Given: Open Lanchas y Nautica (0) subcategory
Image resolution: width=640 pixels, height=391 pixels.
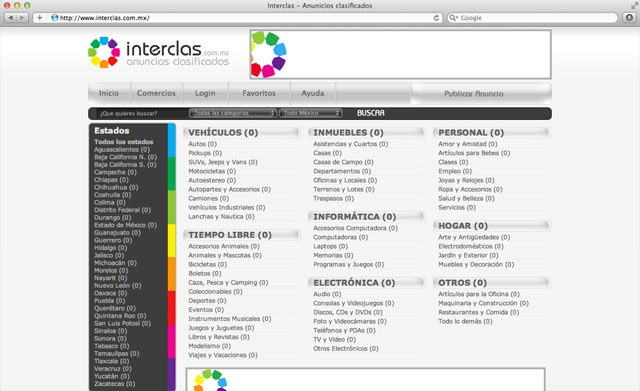Looking at the screenshot, I should click(221, 216).
